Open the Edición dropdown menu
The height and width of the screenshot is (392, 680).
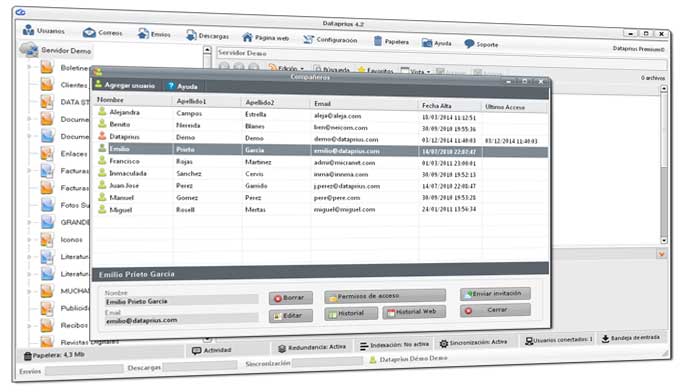pos(286,68)
